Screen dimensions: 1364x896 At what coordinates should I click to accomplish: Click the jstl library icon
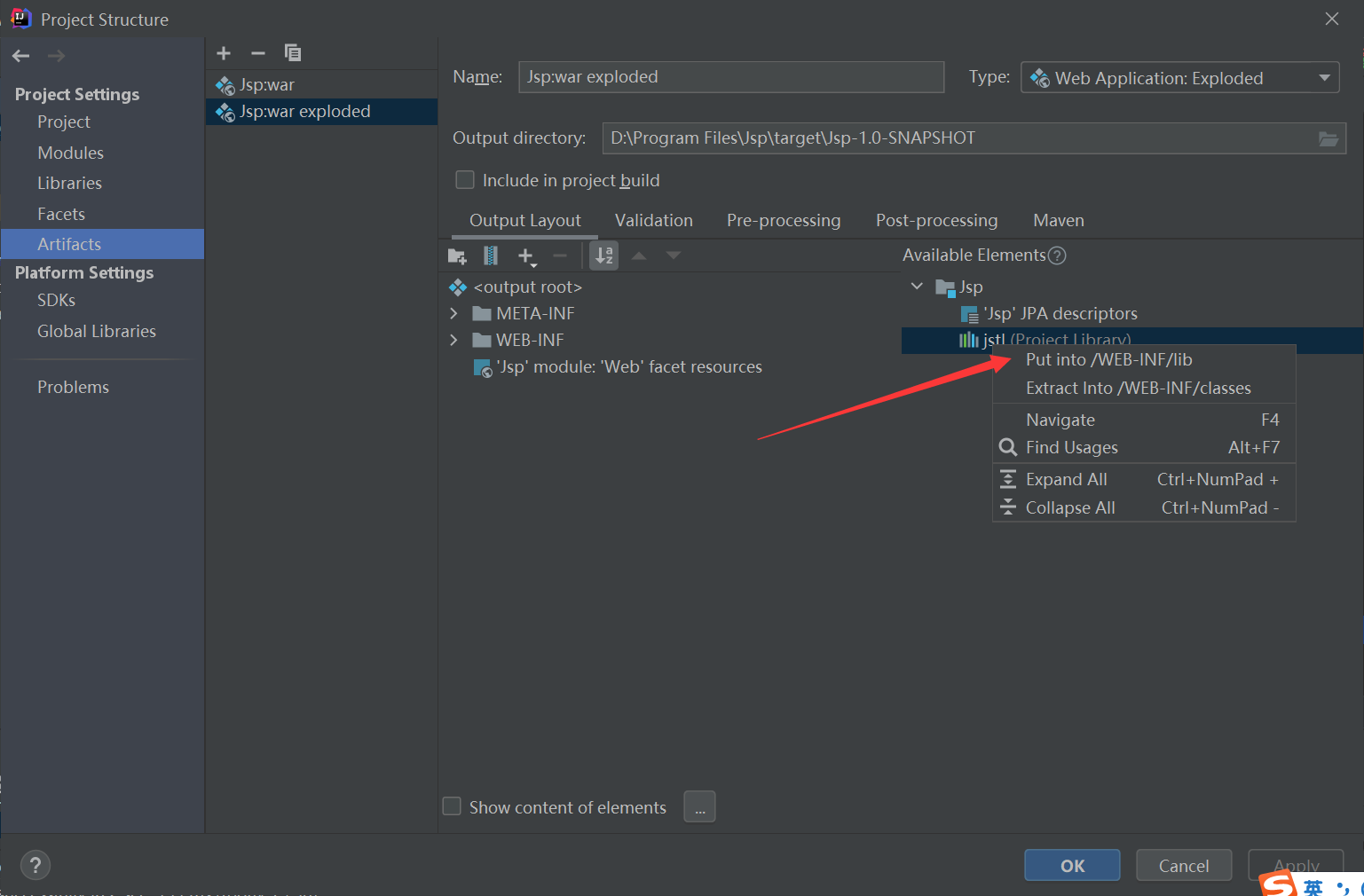[x=968, y=340]
